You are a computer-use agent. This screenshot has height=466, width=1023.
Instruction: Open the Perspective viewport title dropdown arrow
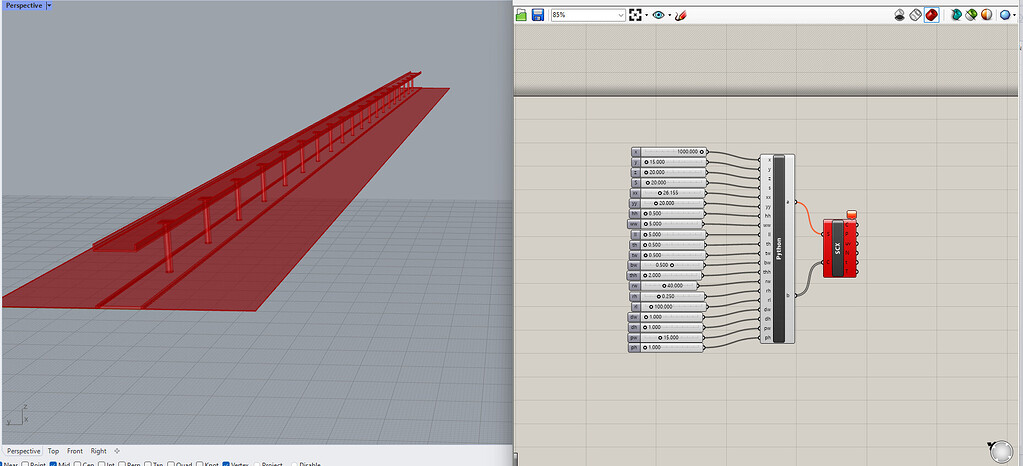[x=50, y=5]
